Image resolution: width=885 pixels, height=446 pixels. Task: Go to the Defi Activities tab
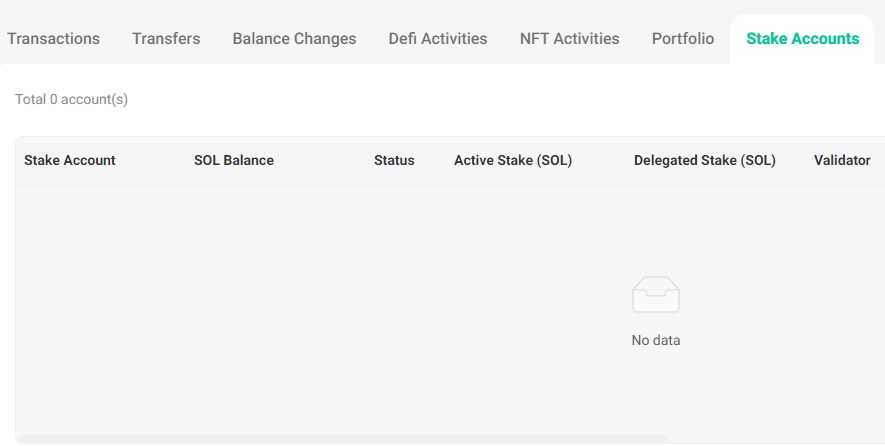(438, 38)
